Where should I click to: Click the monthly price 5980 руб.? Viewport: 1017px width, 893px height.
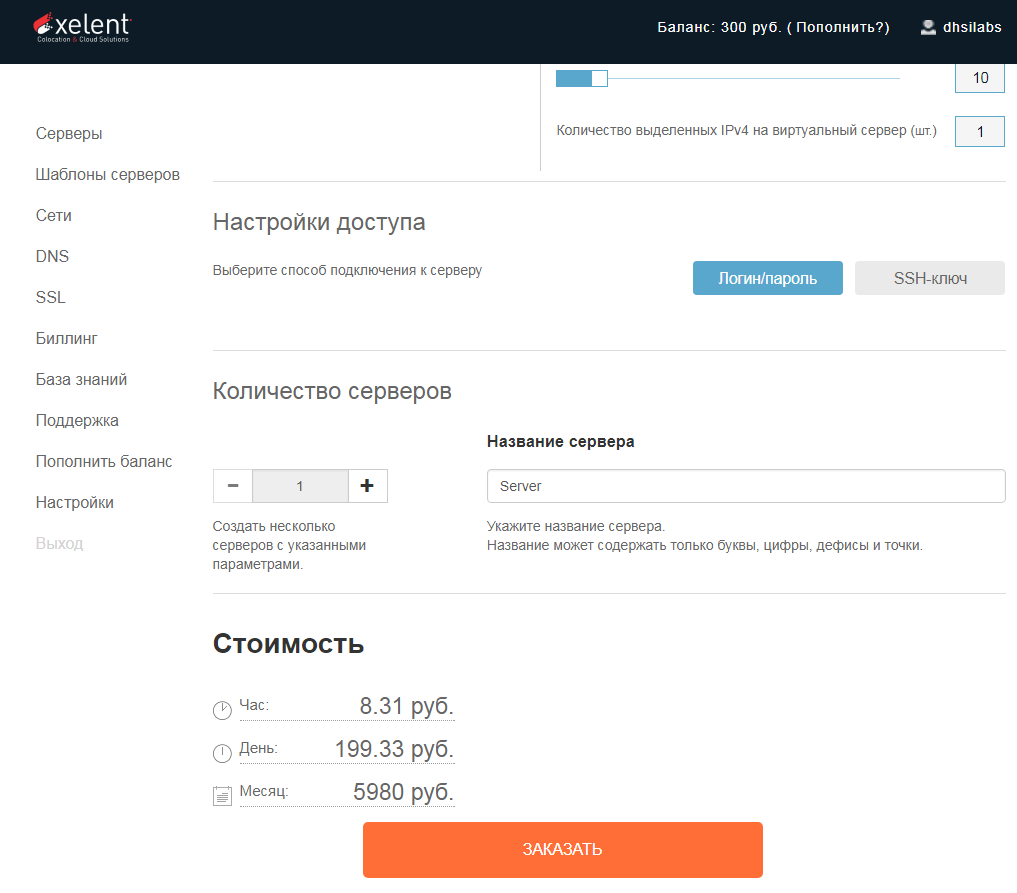403,792
